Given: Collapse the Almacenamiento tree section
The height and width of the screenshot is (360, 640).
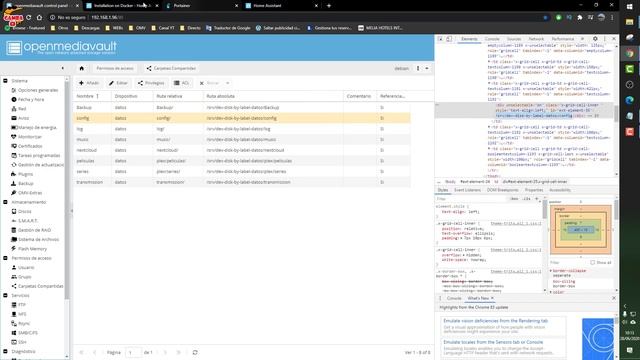Looking at the screenshot, I should [5, 202].
